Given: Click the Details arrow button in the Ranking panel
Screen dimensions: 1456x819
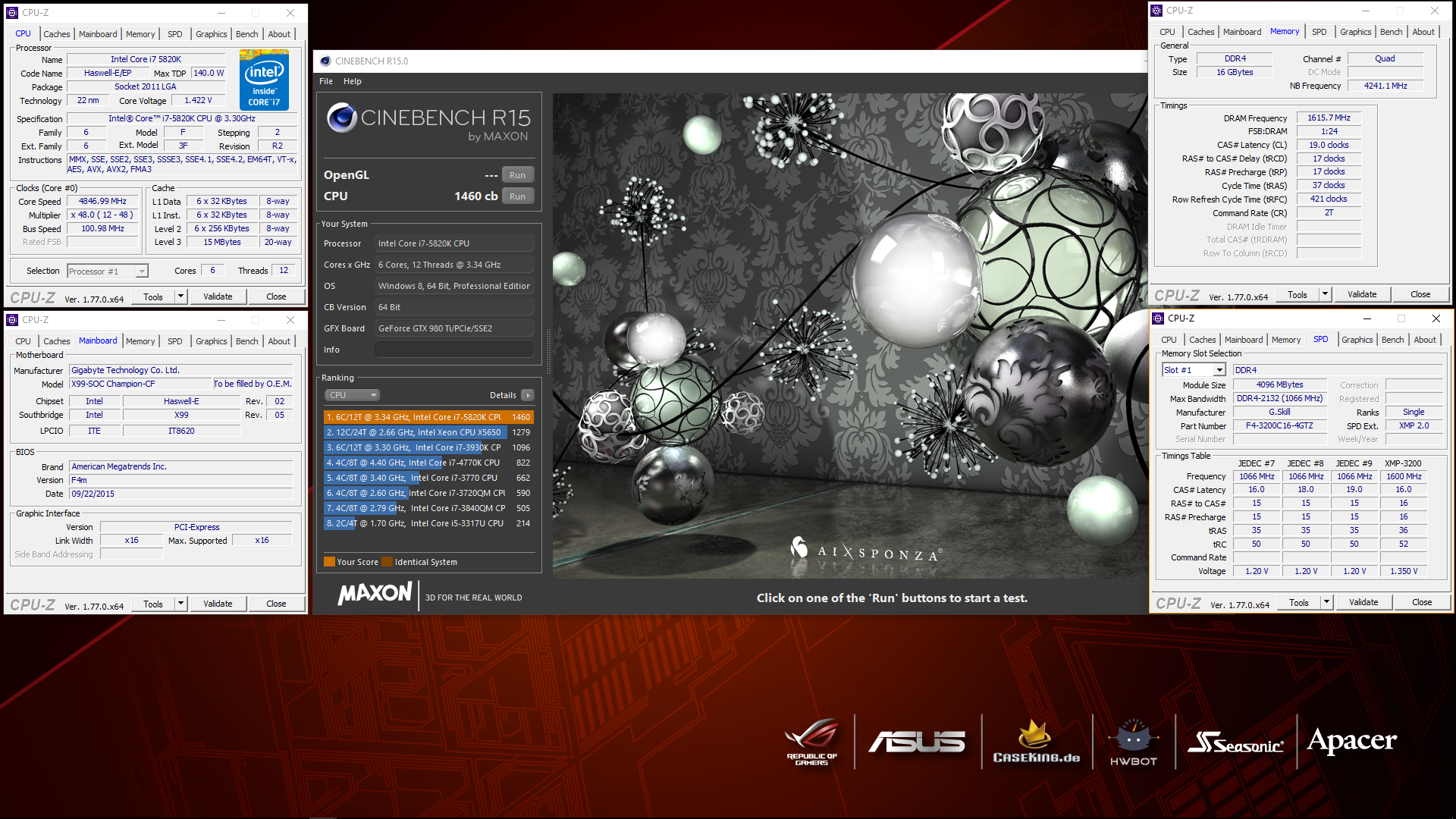Looking at the screenshot, I should point(528,395).
